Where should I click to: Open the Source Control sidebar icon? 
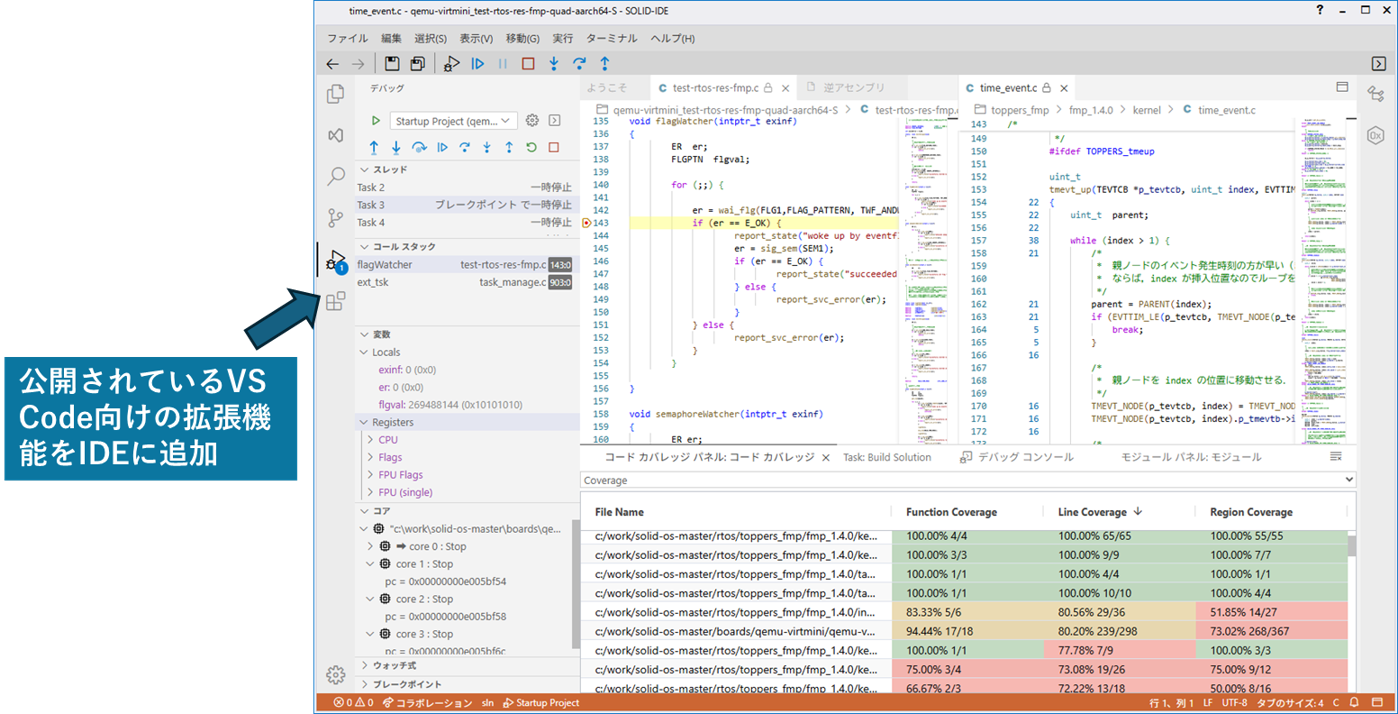point(336,218)
